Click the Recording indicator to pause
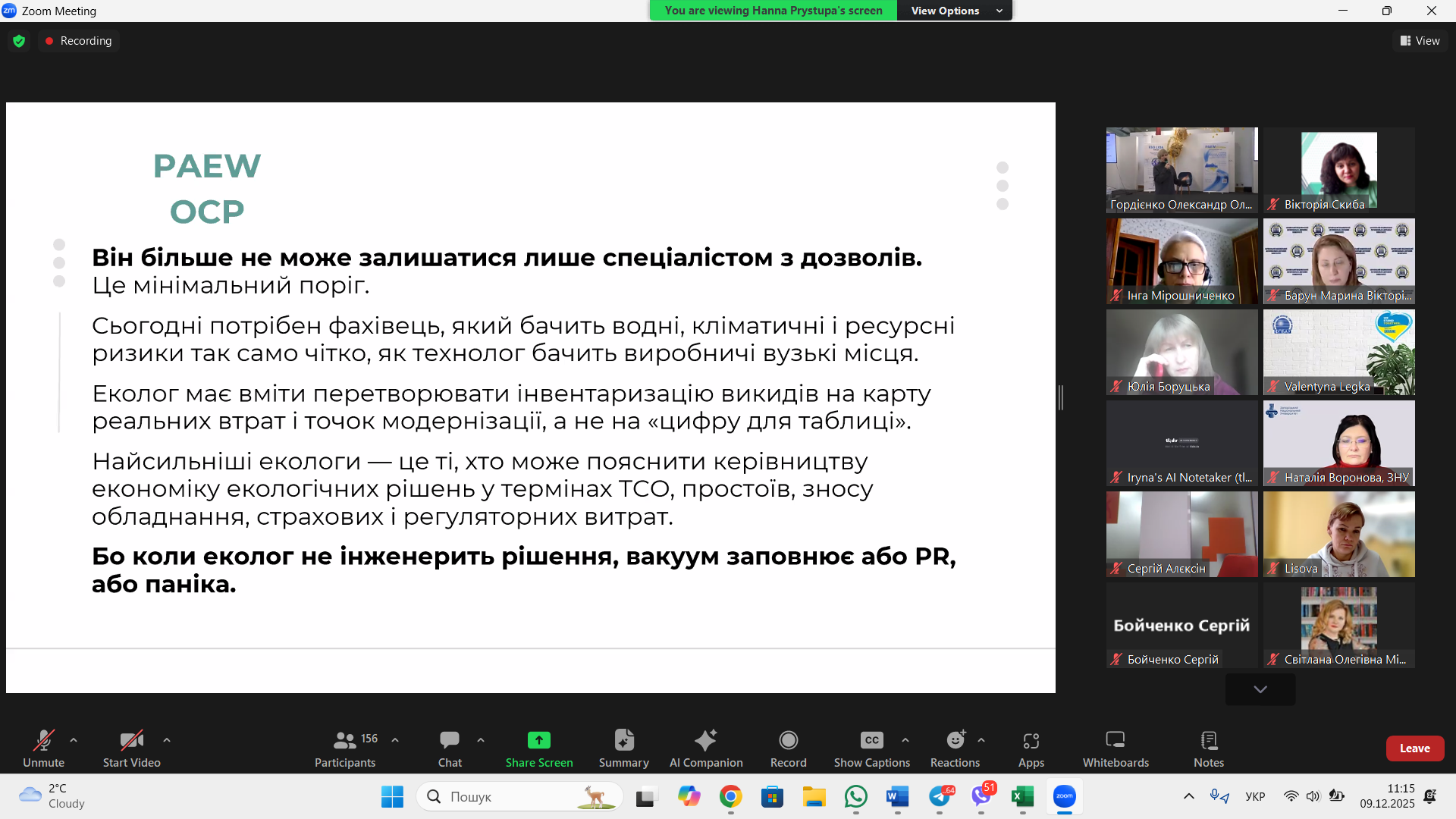The height and width of the screenshot is (819, 1456). pyautogui.click(x=78, y=41)
